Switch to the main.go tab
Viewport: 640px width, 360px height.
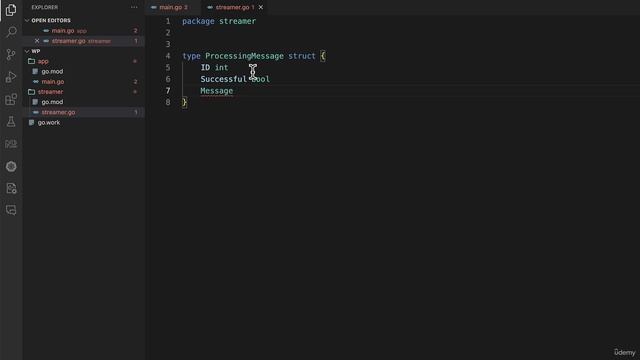(173, 7)
